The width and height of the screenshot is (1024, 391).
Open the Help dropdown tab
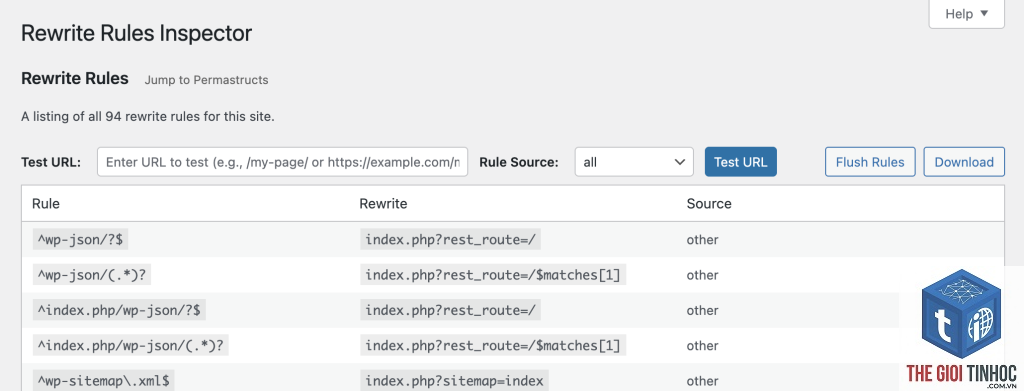[966, 14]
